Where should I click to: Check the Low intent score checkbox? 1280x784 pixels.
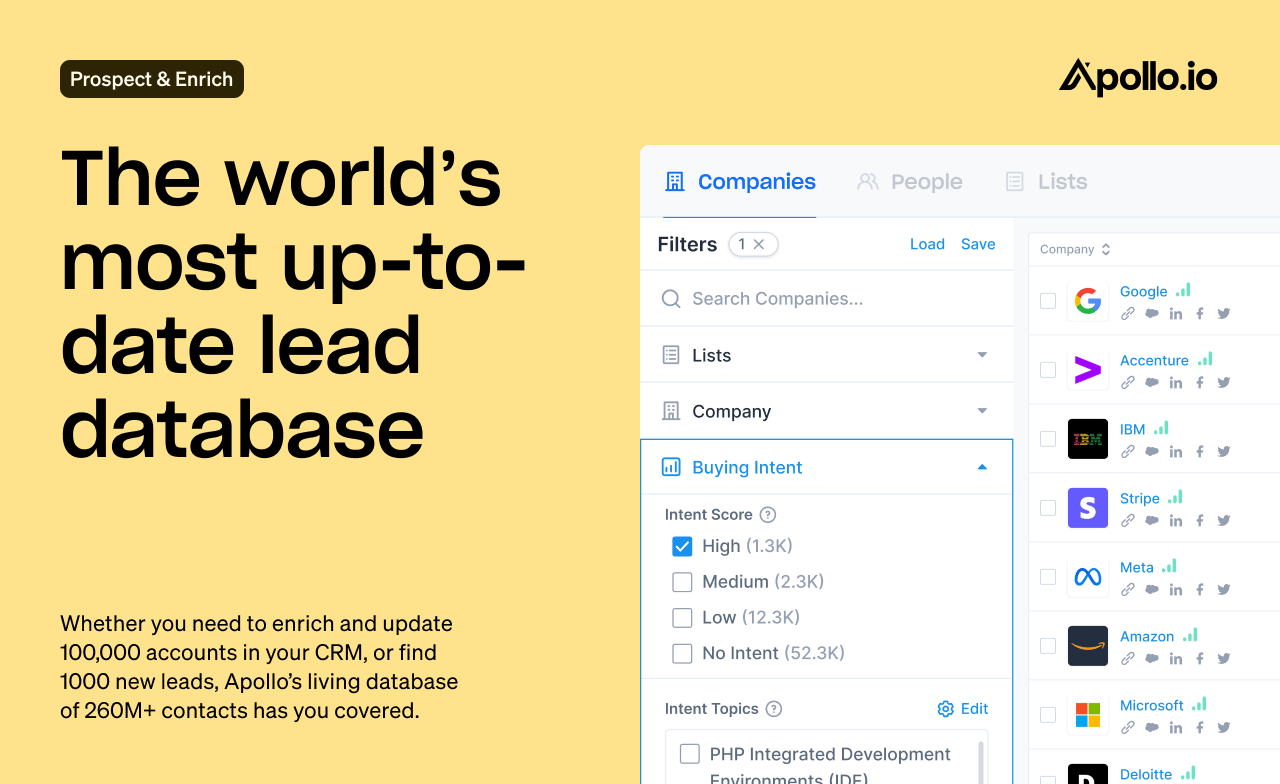pos(682,618)
